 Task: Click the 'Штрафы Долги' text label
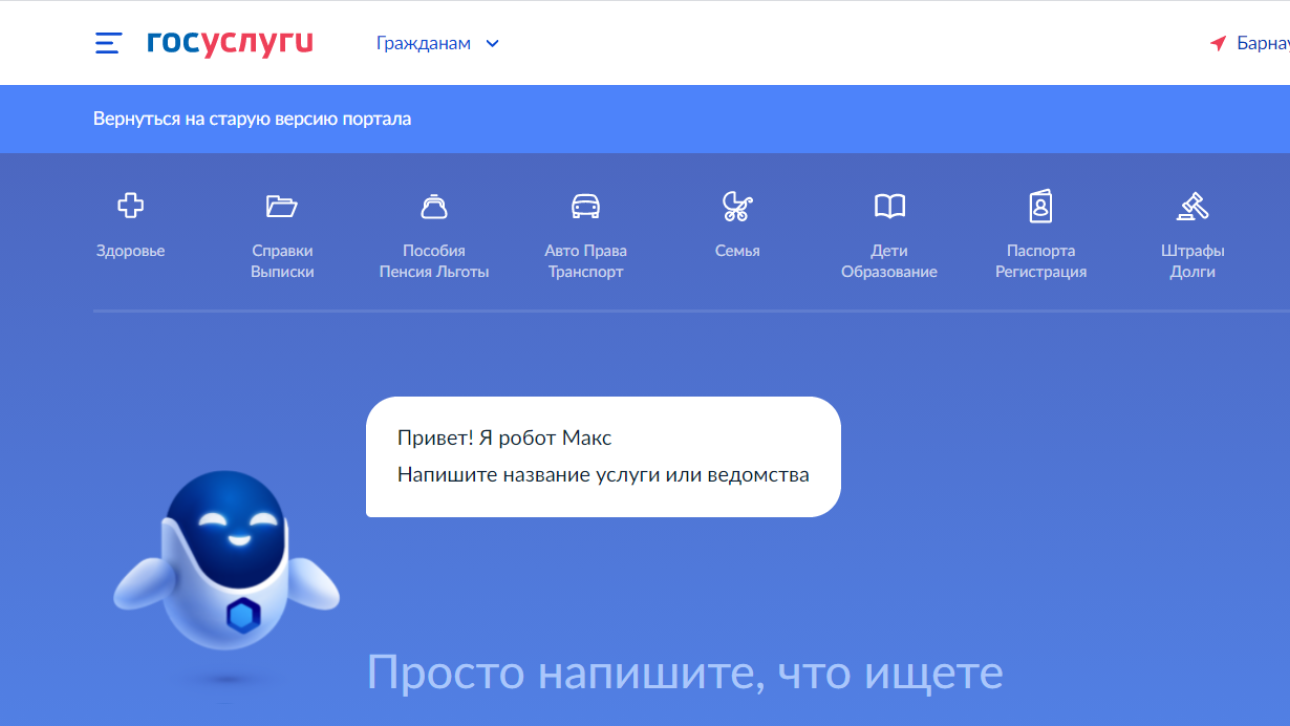[1192, 261]
